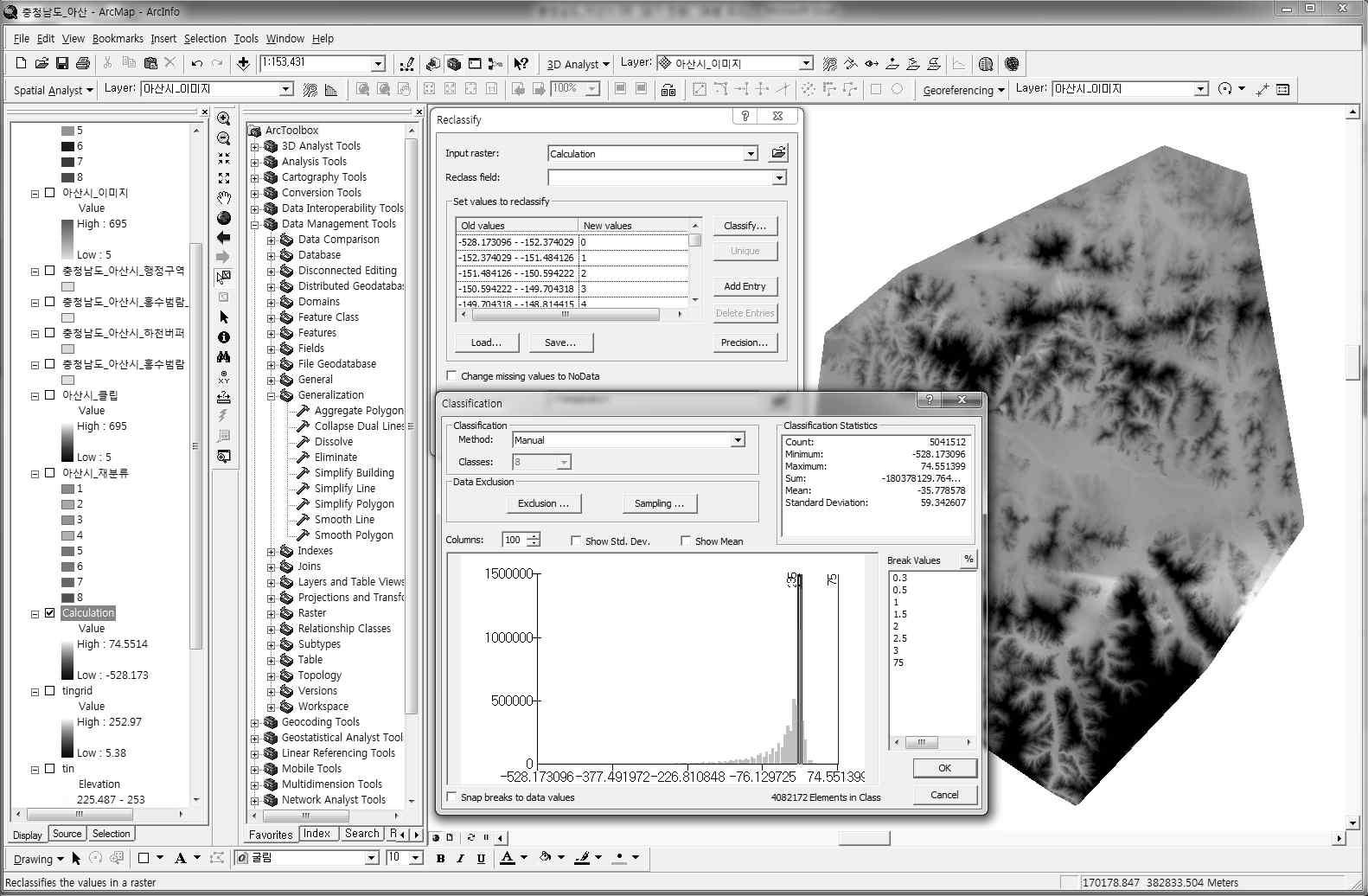Screen dimensions: 1368x896
Task: Click the Save icon in toolbar
Action: coord(62,63)
